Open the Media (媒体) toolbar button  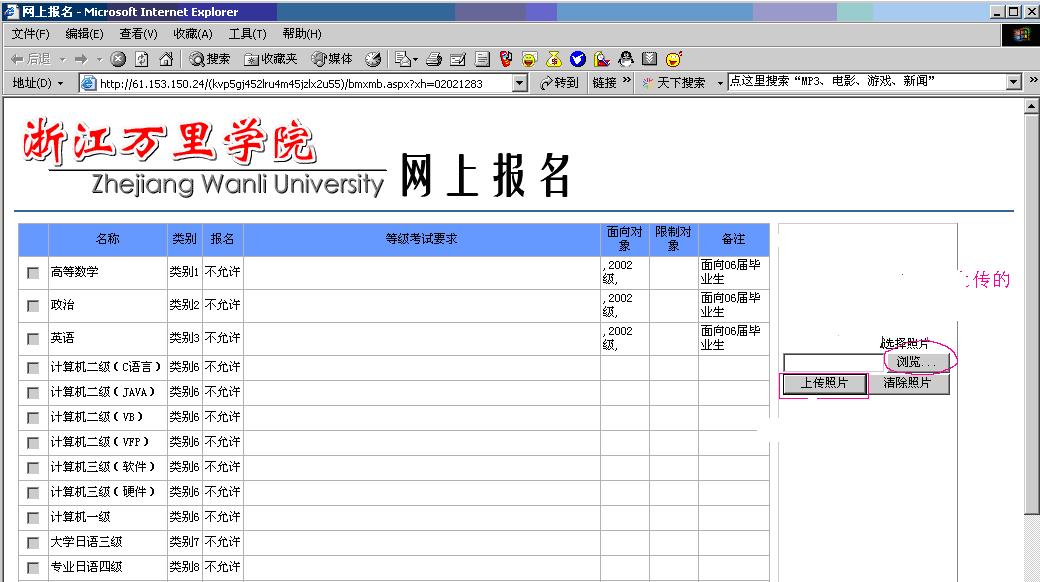coord(332,59)
